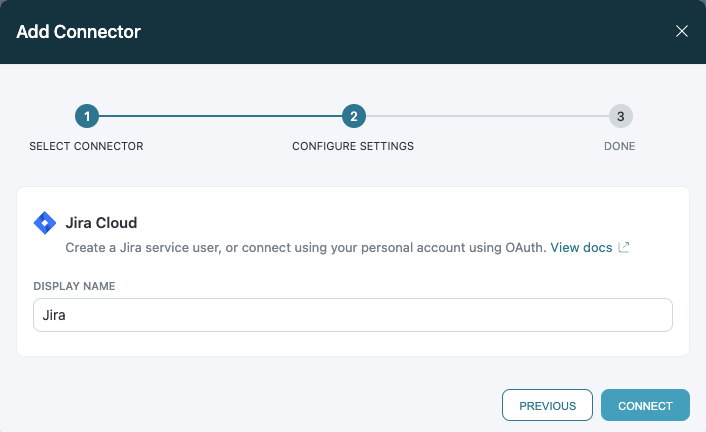
Task: Click the external link icon beside View docs
Action: [x=624, y=246]
